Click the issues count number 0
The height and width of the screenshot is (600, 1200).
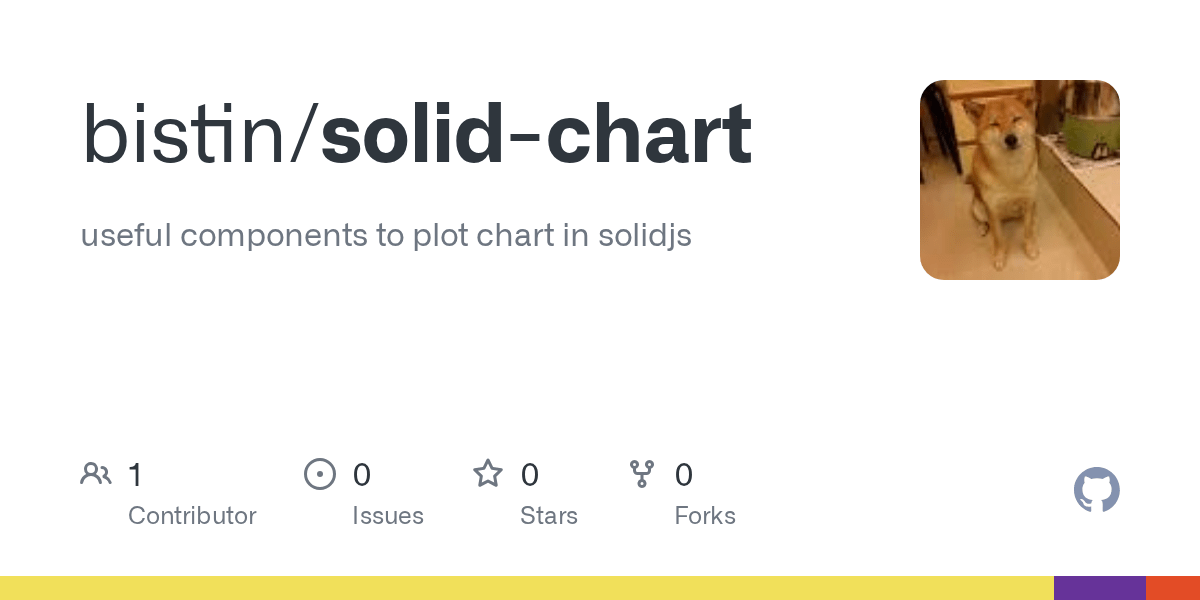[x=362, y=475]
